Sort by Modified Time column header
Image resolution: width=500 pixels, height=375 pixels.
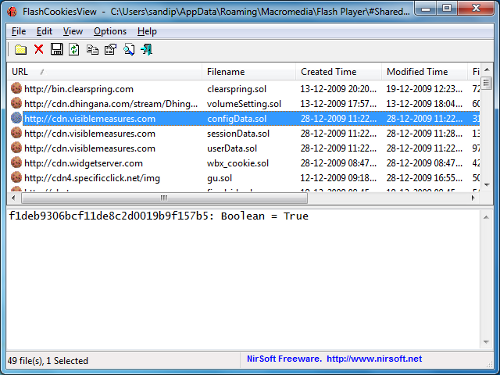pyautogui.click(x=424, y=72)
